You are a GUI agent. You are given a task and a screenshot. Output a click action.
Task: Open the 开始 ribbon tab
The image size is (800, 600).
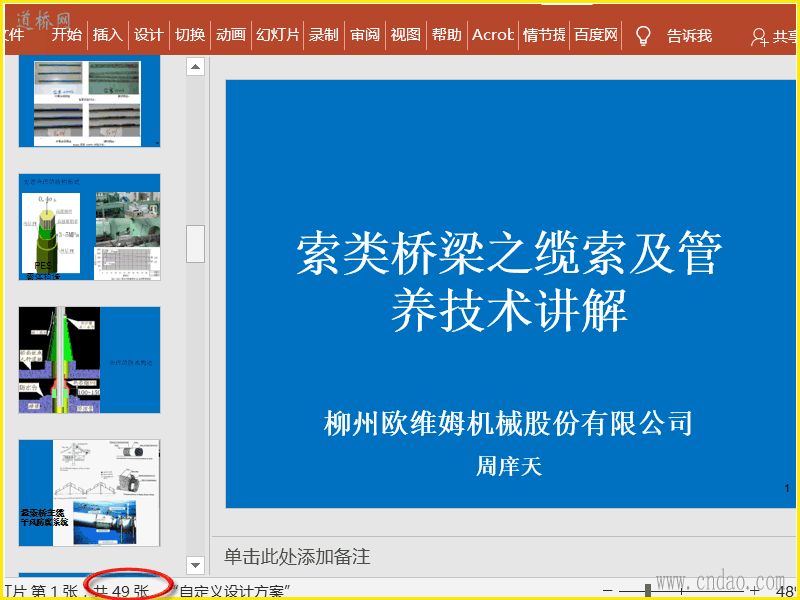tap(66, 35)
